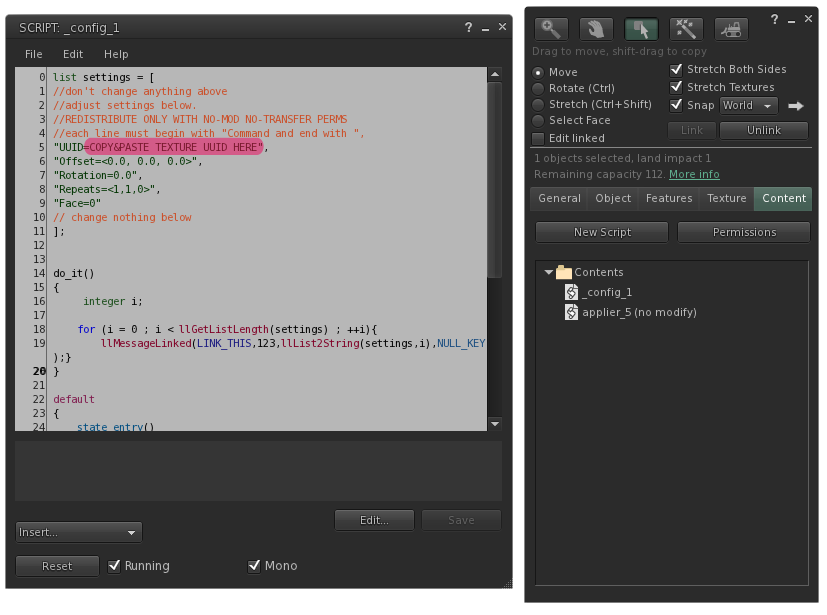Click the script editor vertical scrollbar
Image resolution: width=827 pixels, height=615 pixels.
(x=494, y=180)
